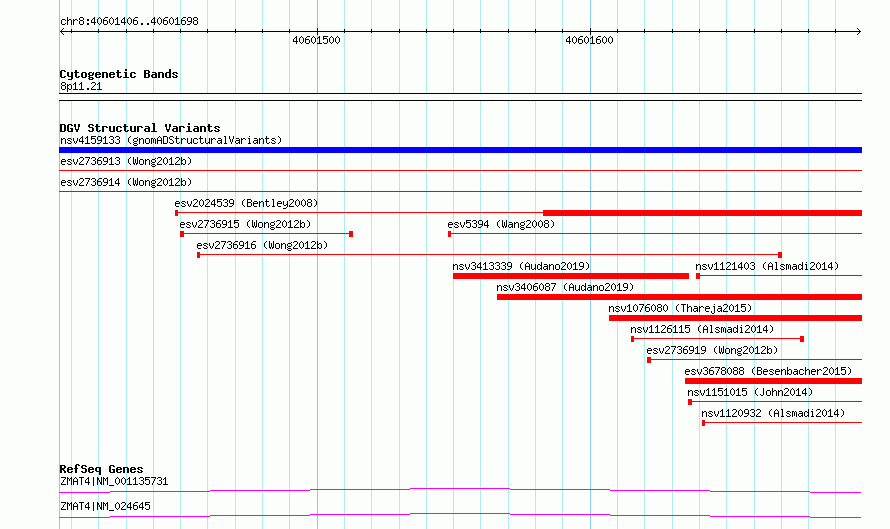This screenshot has width=890, height=529.
Task: Click the nsv1076080 thick red bar
Action: (735, 318)
